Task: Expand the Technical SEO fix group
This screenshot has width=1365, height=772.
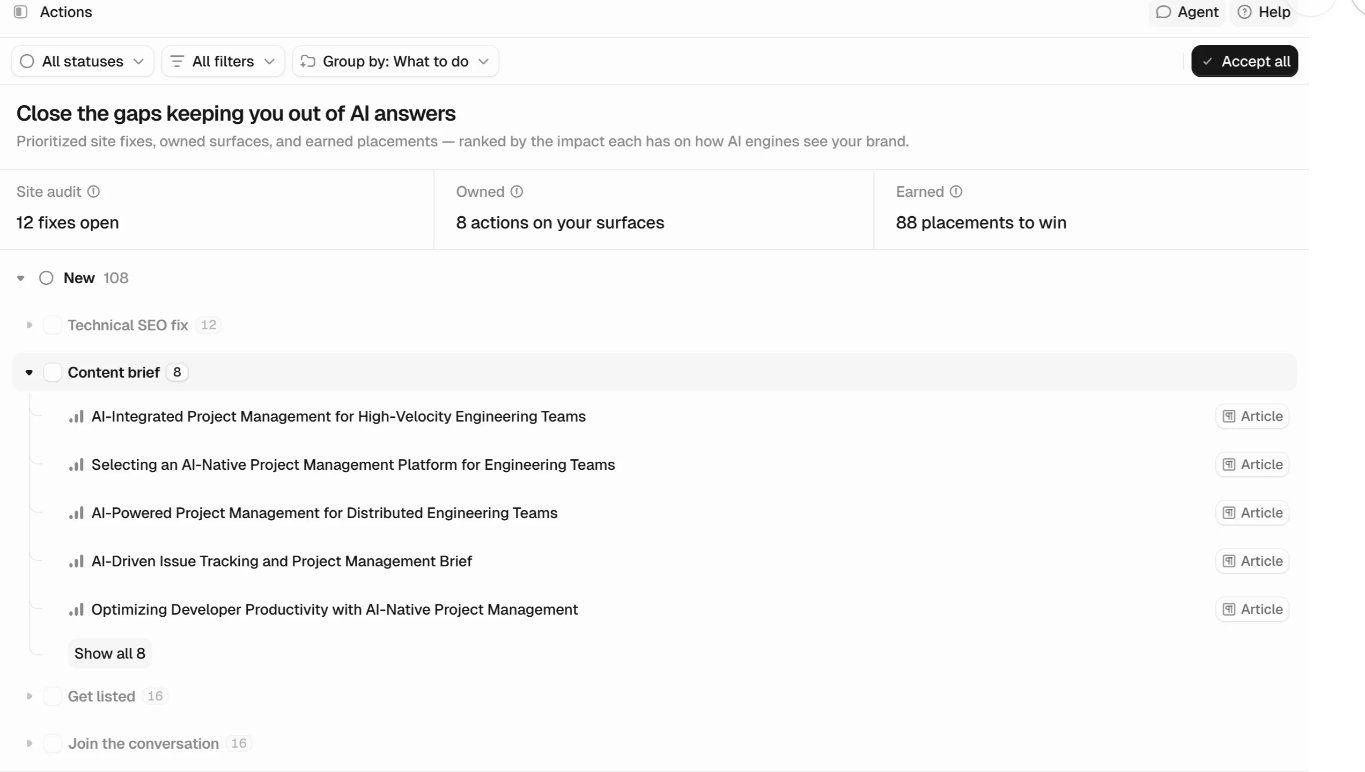Action: (x=29, y=325)
